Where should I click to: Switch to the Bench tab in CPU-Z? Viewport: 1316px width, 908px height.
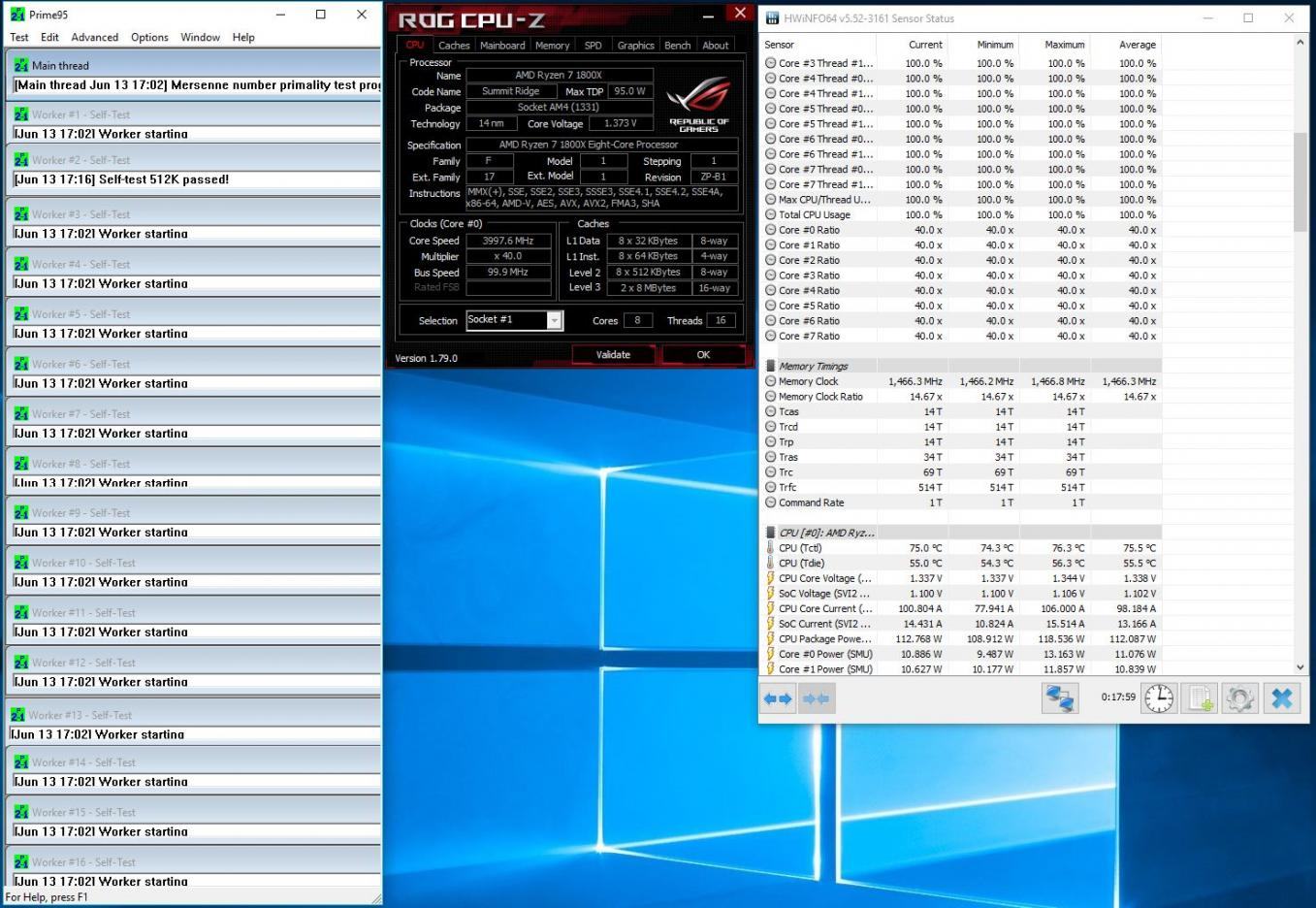(677, 46)
